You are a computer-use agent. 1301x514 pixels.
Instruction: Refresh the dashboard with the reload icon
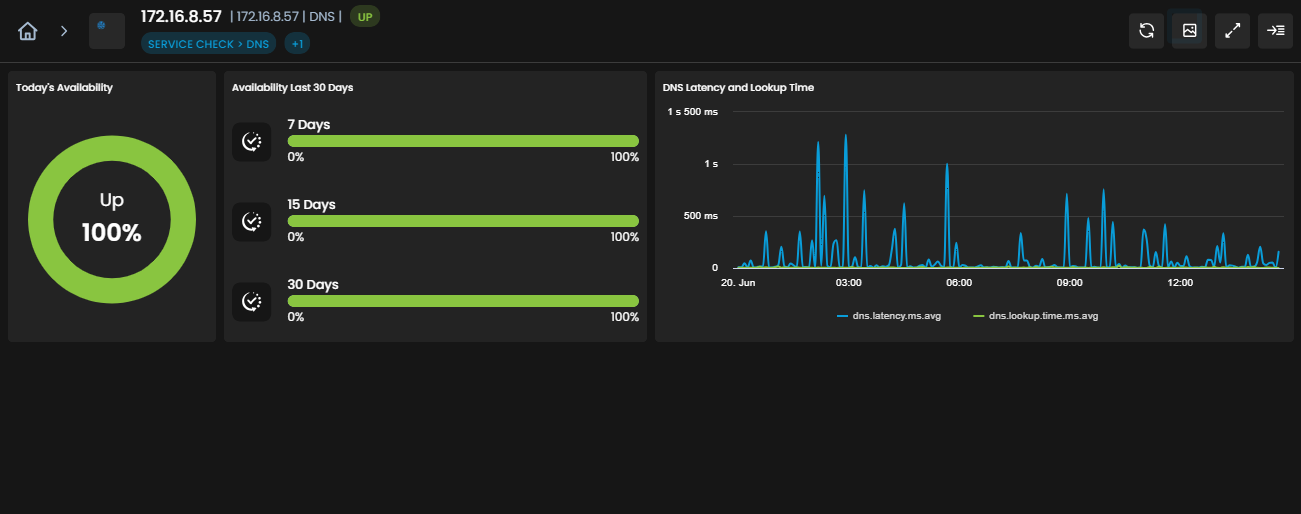pyautogui.click(x=1146, y=31)
